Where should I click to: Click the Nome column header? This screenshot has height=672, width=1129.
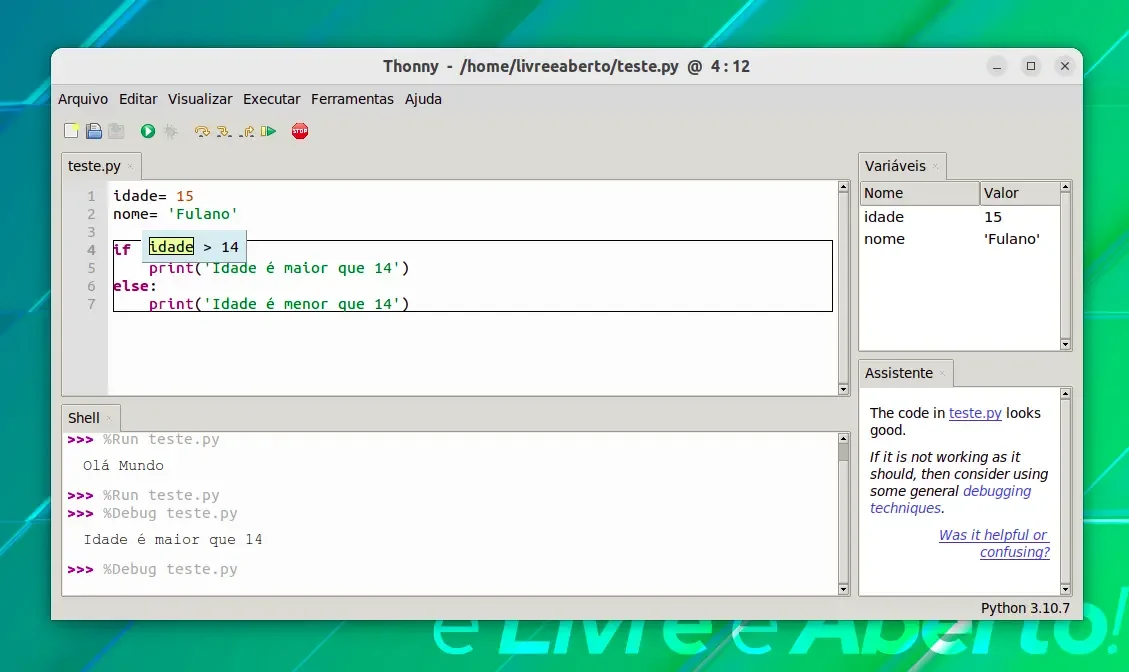[x=919, y=193]
